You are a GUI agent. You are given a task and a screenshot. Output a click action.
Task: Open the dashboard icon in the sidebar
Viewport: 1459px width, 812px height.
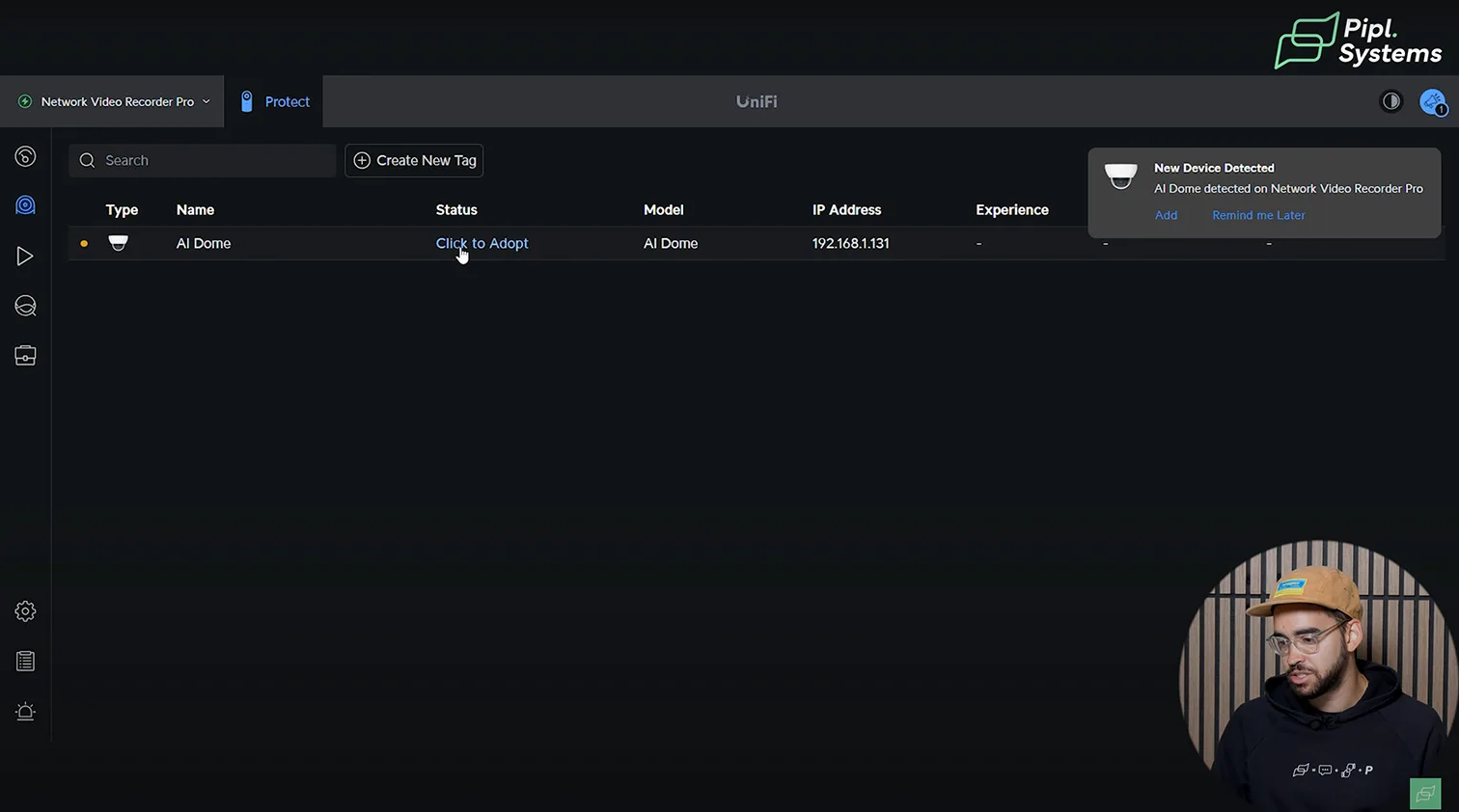click(25, 156)
